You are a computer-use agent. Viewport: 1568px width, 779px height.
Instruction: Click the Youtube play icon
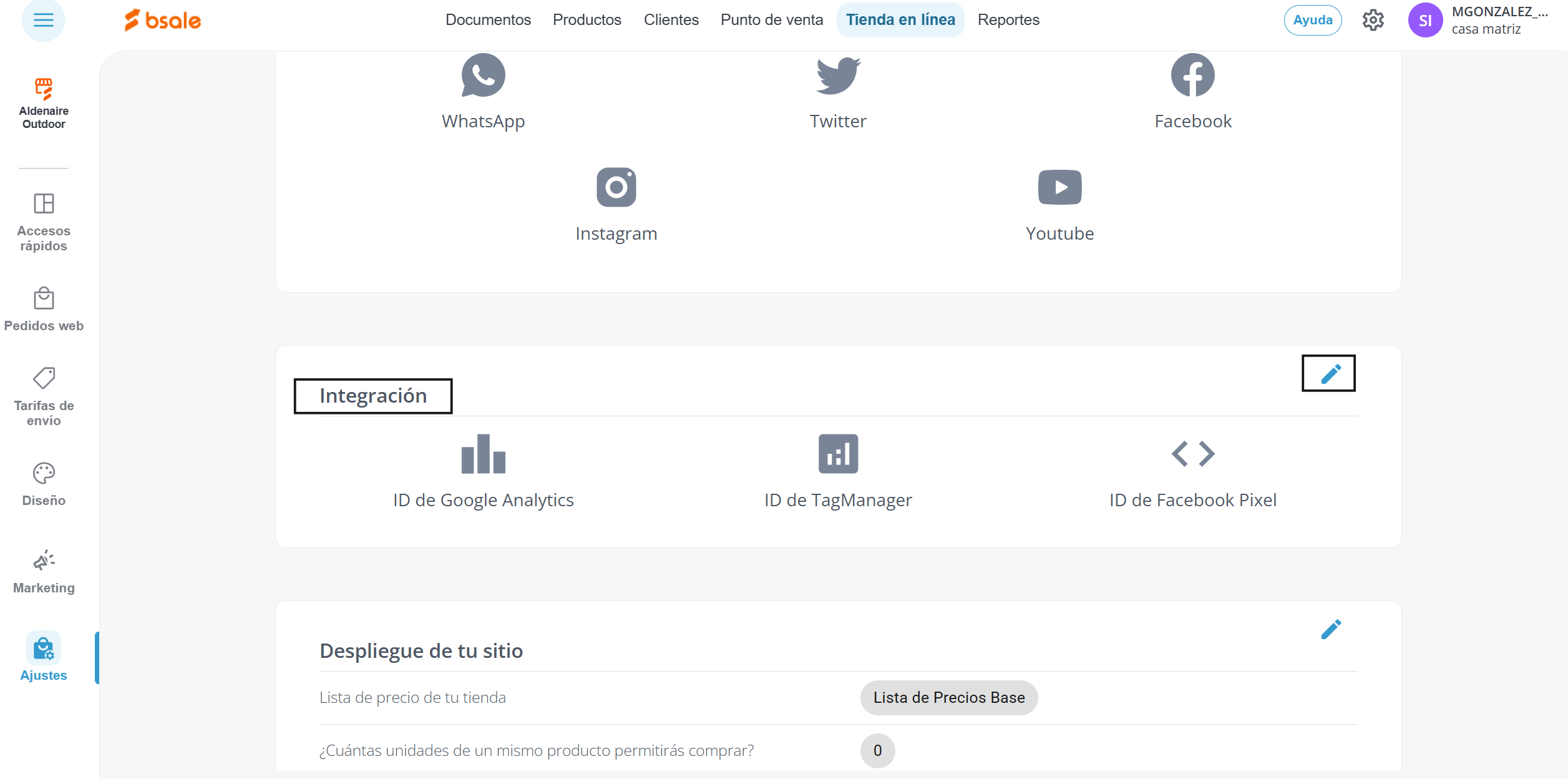[x=1059, y=187]
